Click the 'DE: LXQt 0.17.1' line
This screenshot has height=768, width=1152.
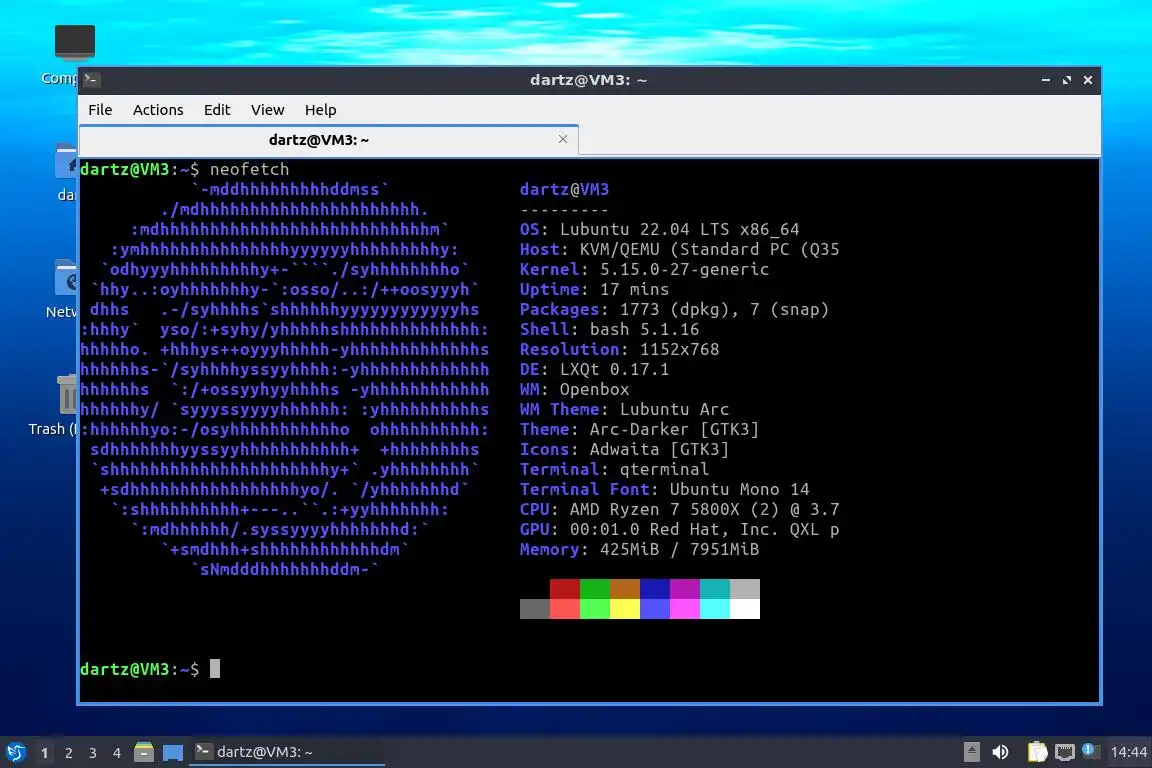594,369
